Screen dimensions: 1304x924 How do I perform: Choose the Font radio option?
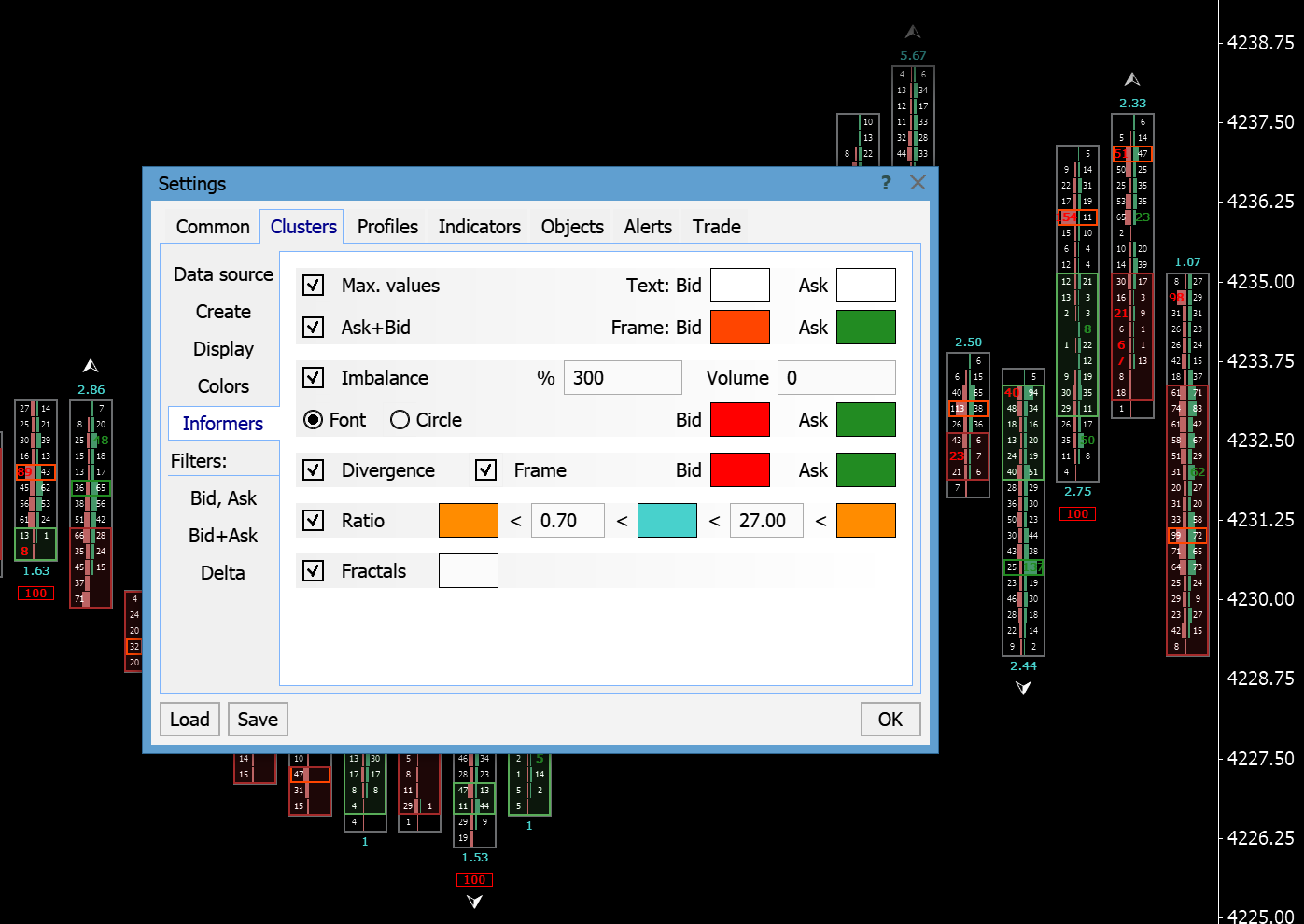314,420
